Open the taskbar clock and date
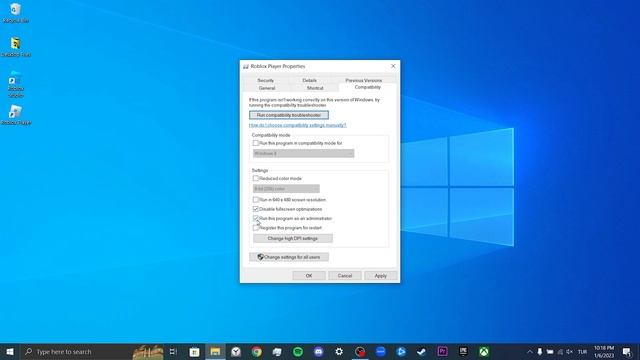 [x=604, y=351]
